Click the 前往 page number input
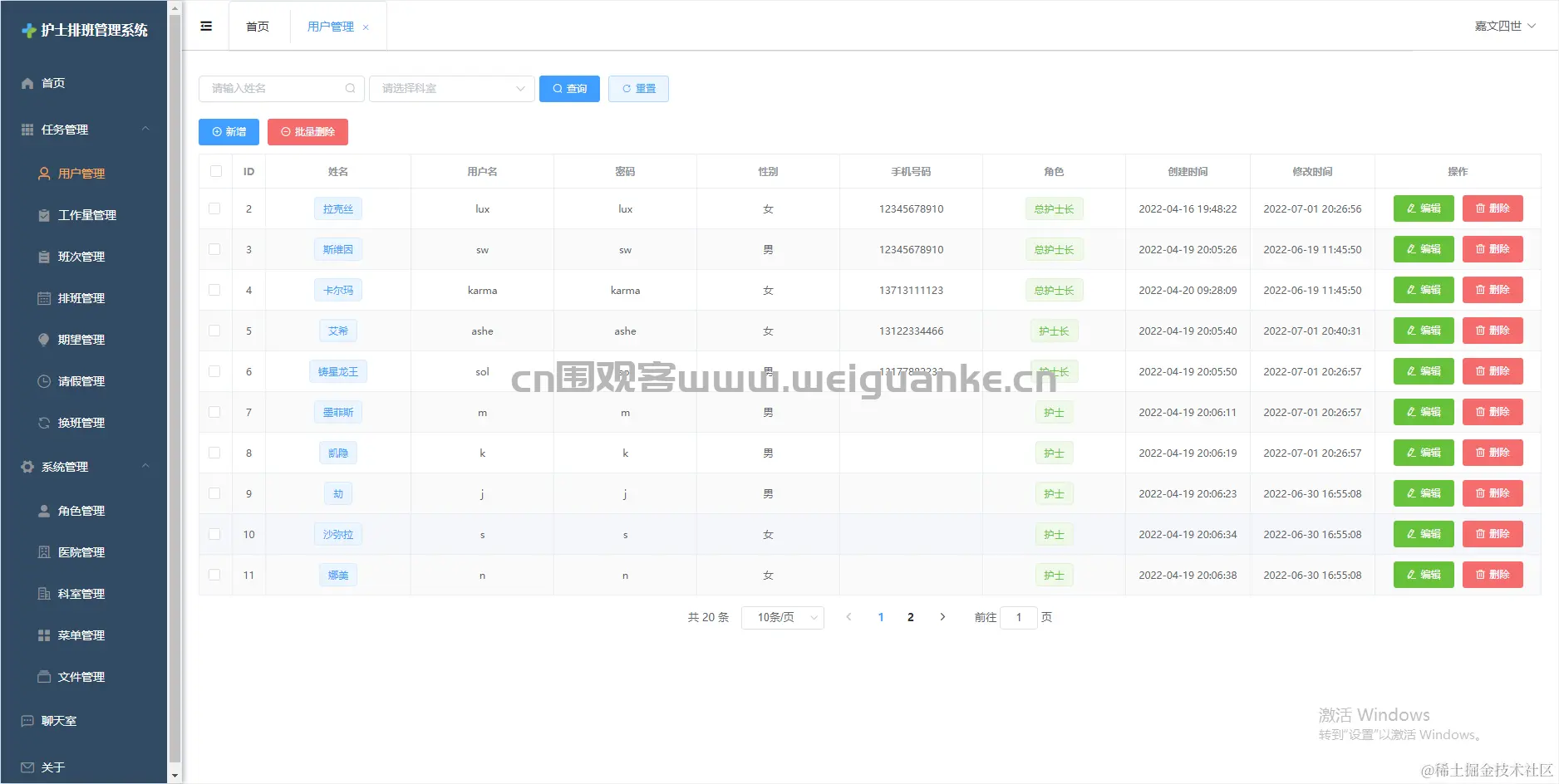This screenshot has height=784, width=1559. pyautogui.click(x=1019, y=617)
